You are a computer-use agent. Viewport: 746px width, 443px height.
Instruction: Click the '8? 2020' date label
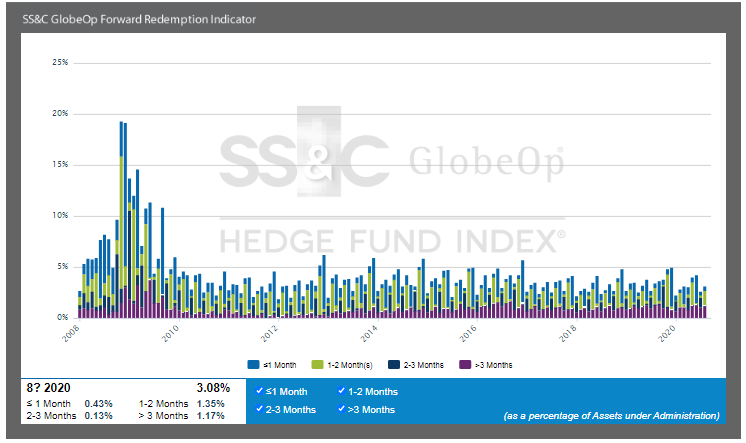(49, 388)
